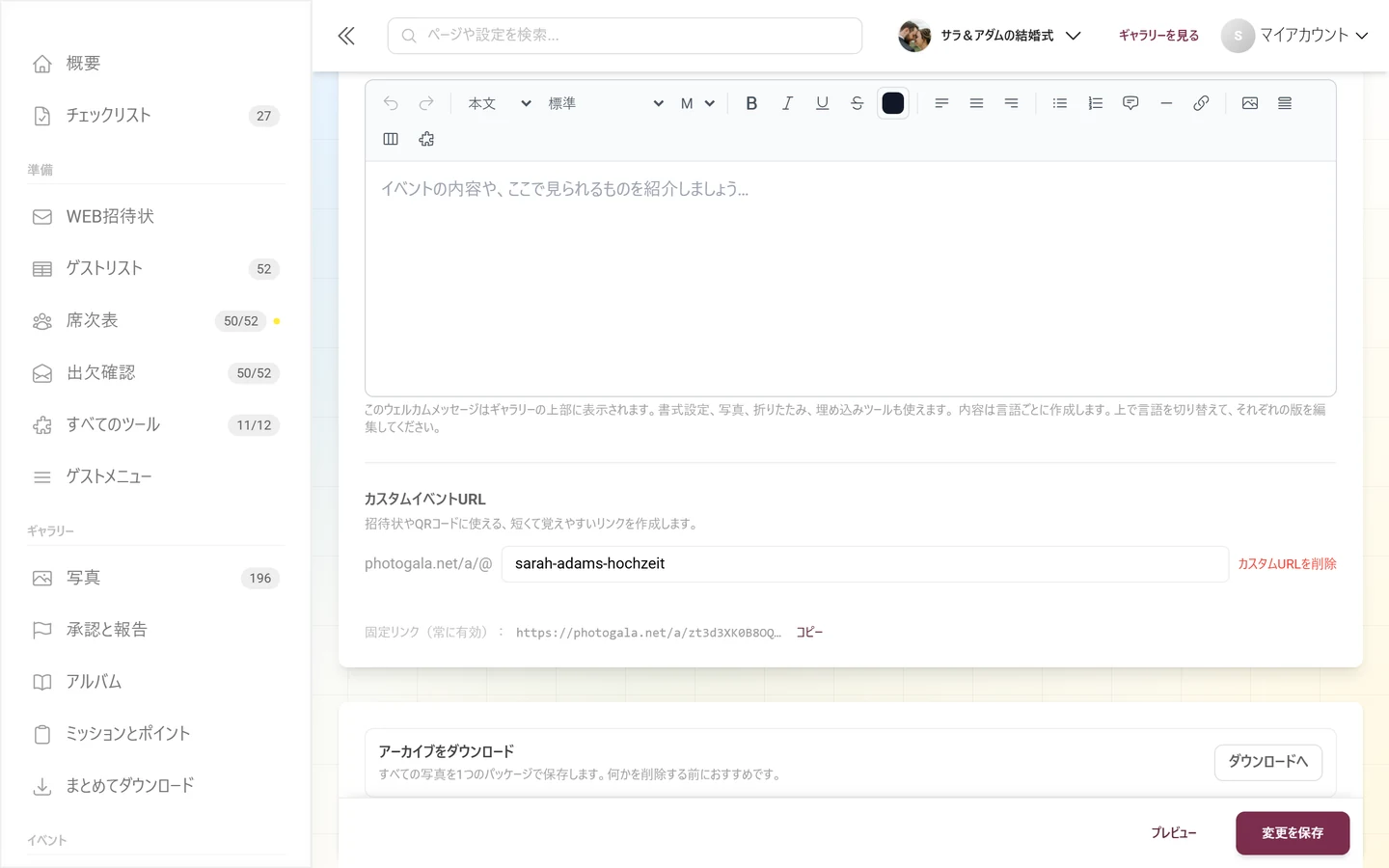Align text to the left
This screenshot has width=1389, height=868.
pyautogui.click(x=941, y=103)
